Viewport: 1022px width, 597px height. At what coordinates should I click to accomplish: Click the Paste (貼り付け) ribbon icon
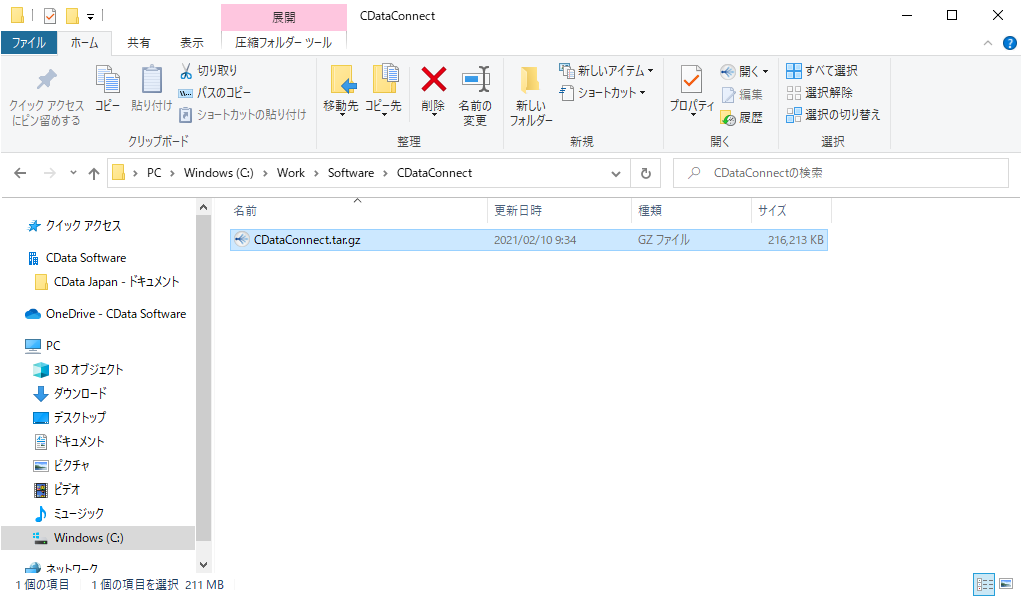[x=151, y=80]
